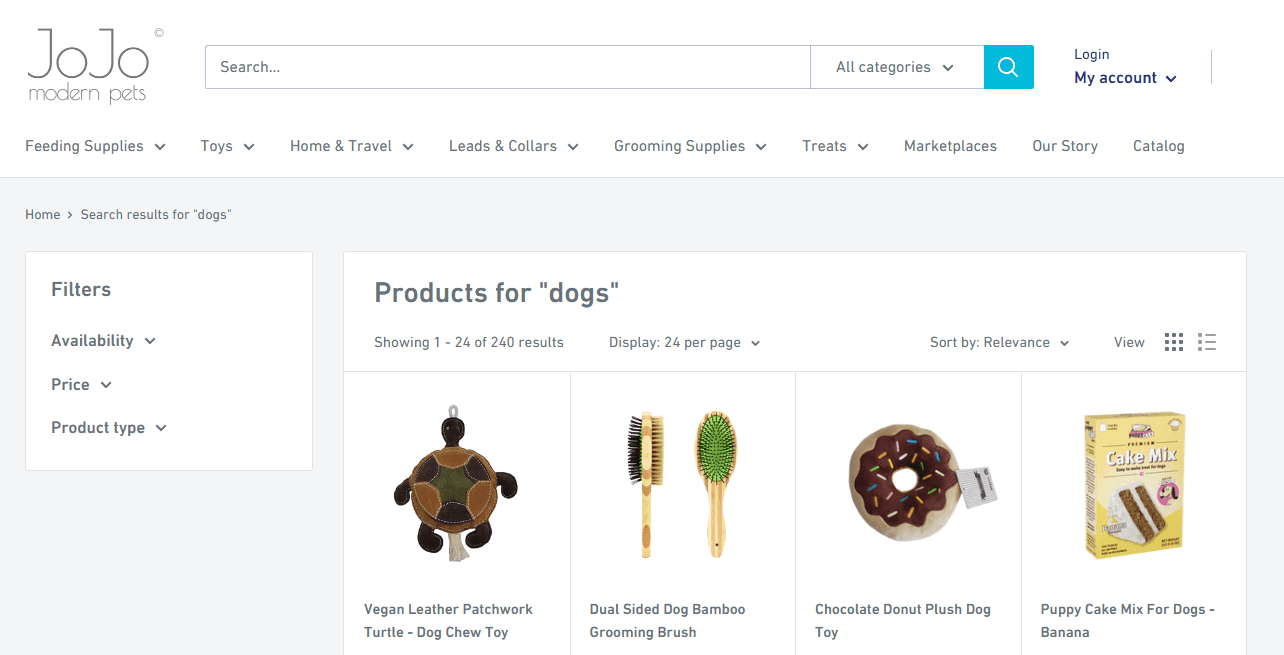
Task: View the Chocolate Donut Plush Dog Toy
Action: 901,620
